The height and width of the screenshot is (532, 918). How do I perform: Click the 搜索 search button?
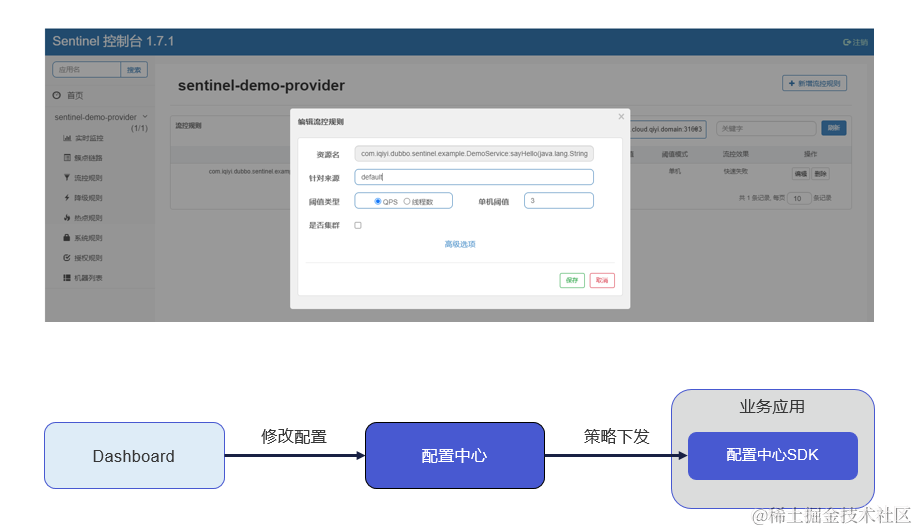[x=134, y=70]
